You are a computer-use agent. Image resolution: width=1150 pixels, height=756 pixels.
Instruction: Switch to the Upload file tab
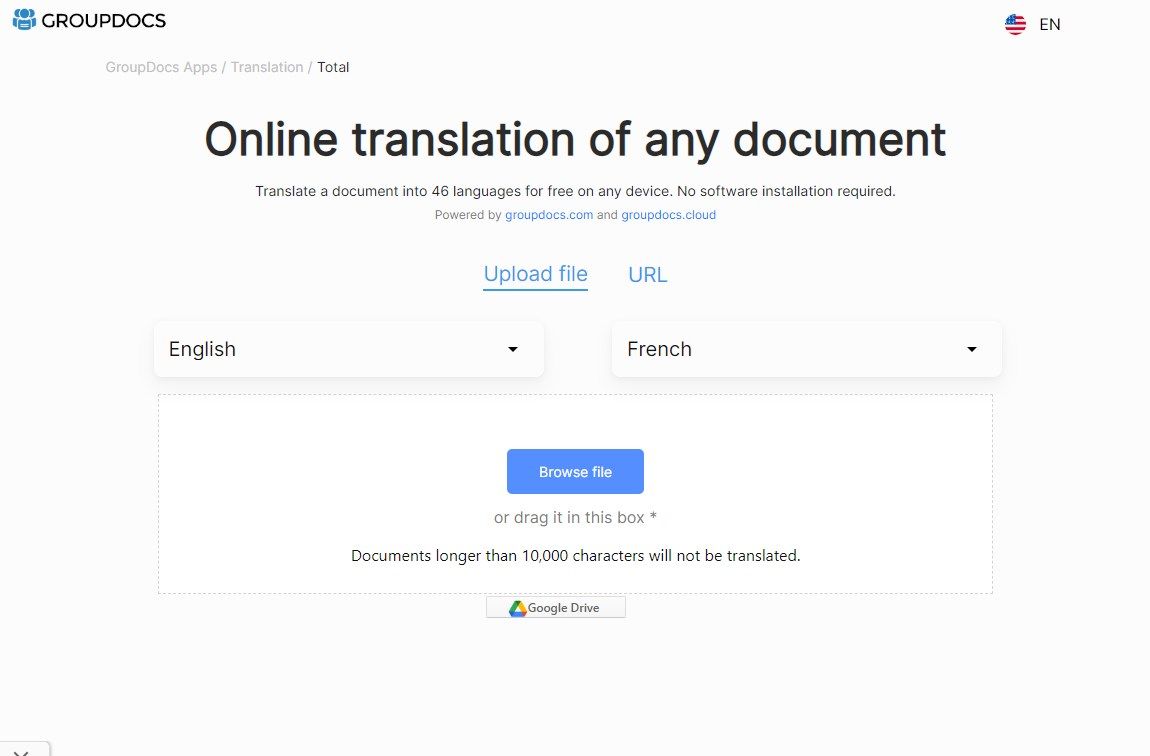[x=535, y=274]
